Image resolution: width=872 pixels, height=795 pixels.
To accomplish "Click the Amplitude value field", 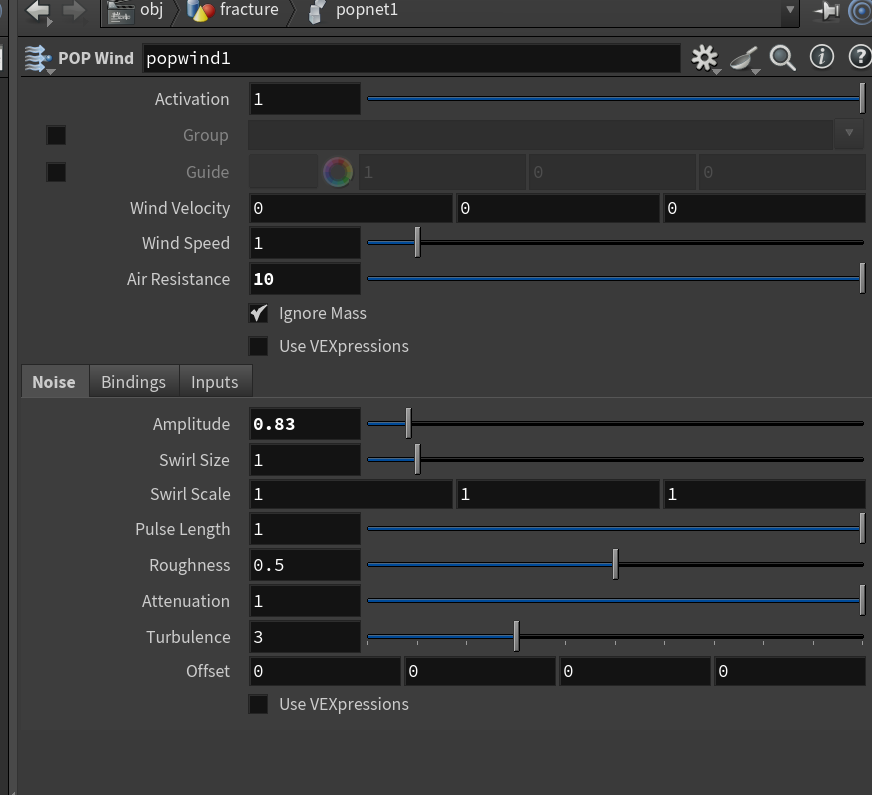I will 305,424.
